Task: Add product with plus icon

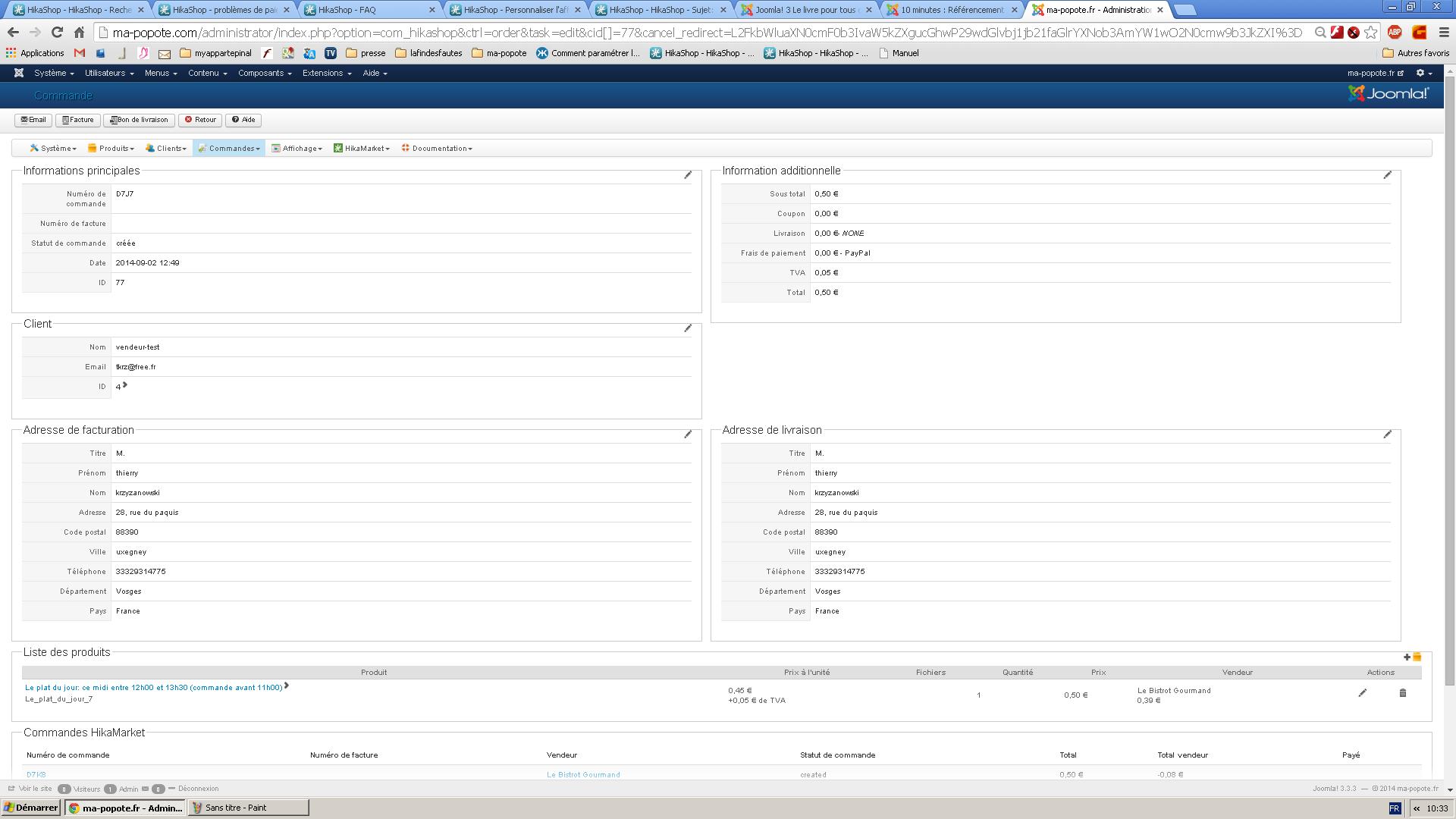Action: (x=1407, y=657)
